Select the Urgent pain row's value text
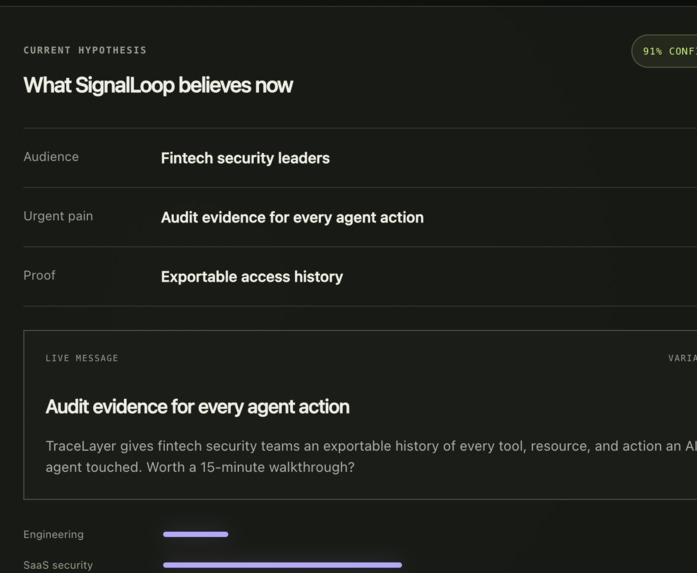 (x=292, y=217)
